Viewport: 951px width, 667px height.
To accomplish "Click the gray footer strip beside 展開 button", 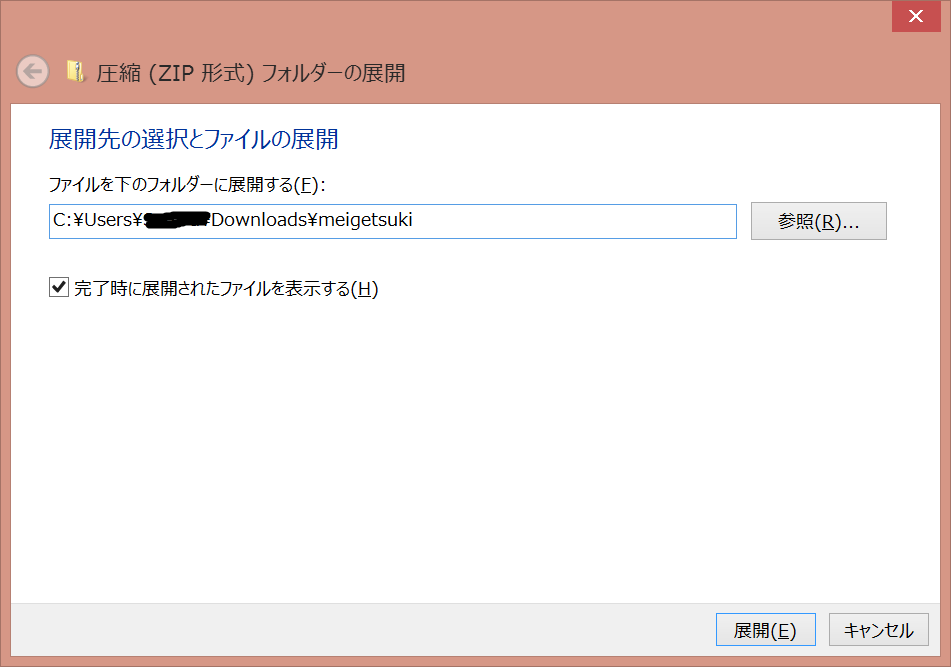I will pyautogui.click(x=363, y=630).
